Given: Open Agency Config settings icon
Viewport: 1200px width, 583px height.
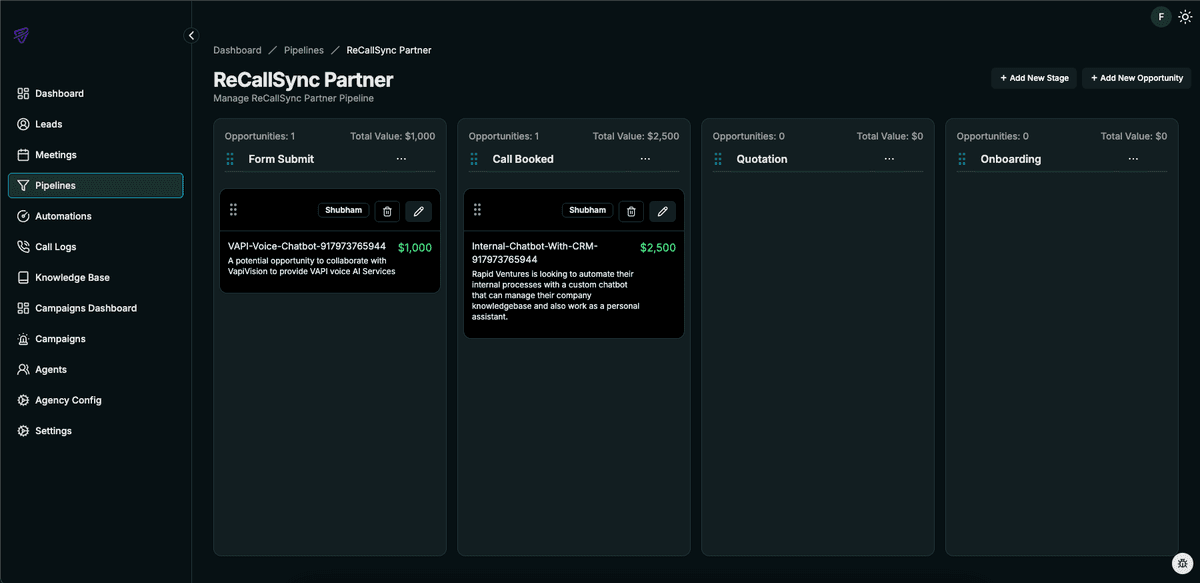Looking at the screenshot, I should tap(24, 400).
